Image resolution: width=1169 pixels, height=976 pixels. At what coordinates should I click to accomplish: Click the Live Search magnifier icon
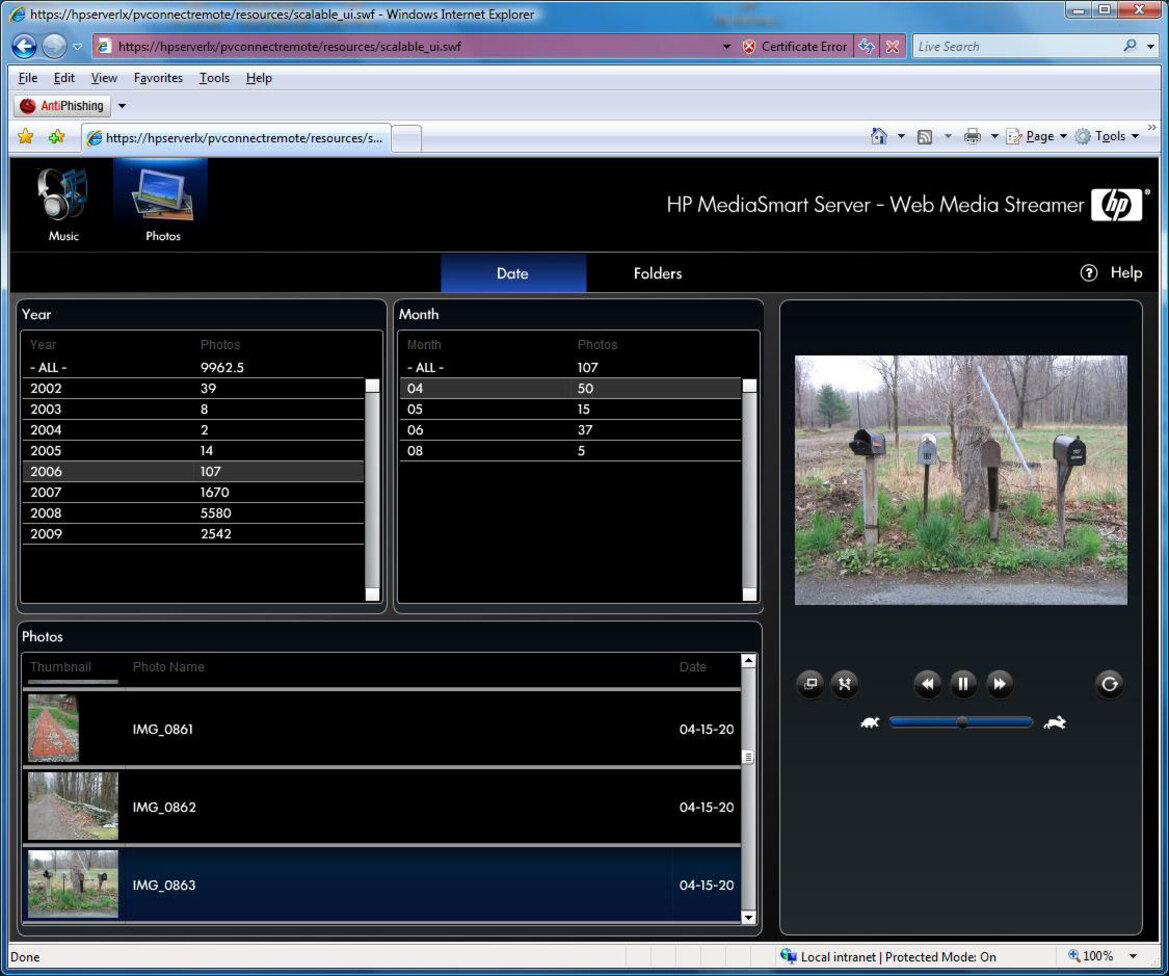tap(1130, 46)
